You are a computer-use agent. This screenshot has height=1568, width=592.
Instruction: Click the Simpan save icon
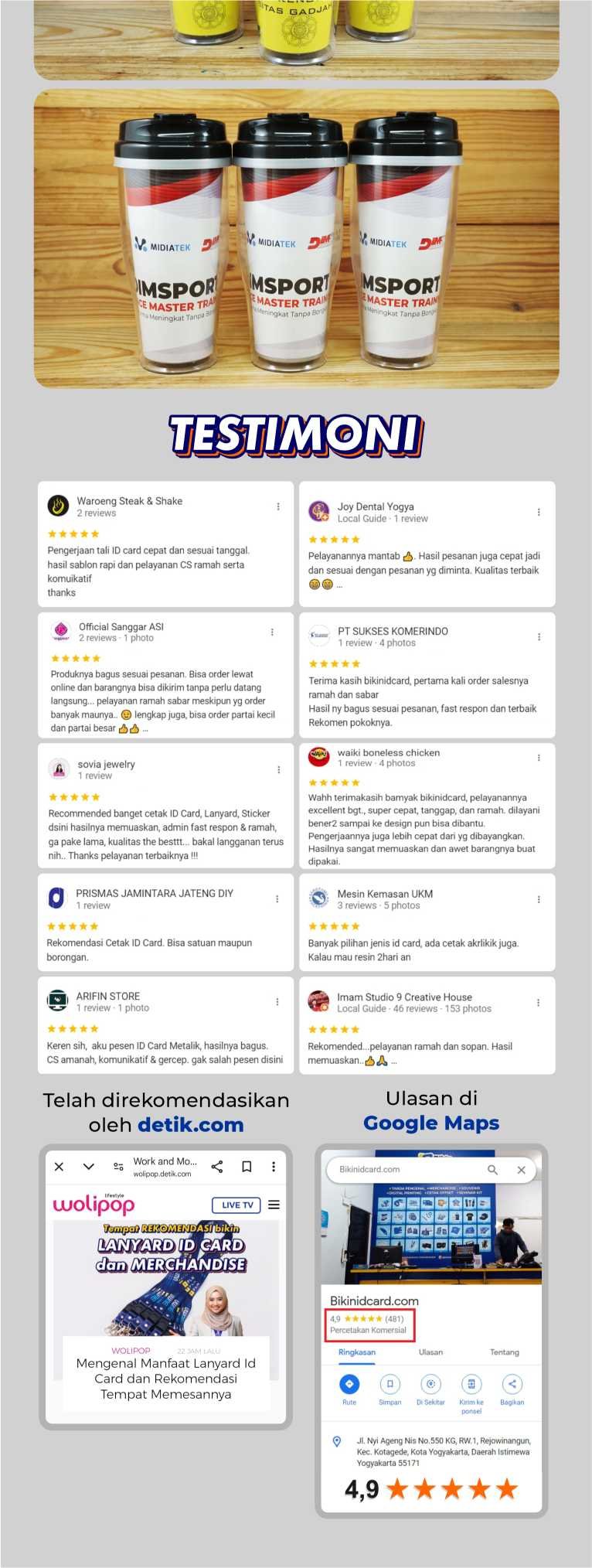coord(390,1384)
